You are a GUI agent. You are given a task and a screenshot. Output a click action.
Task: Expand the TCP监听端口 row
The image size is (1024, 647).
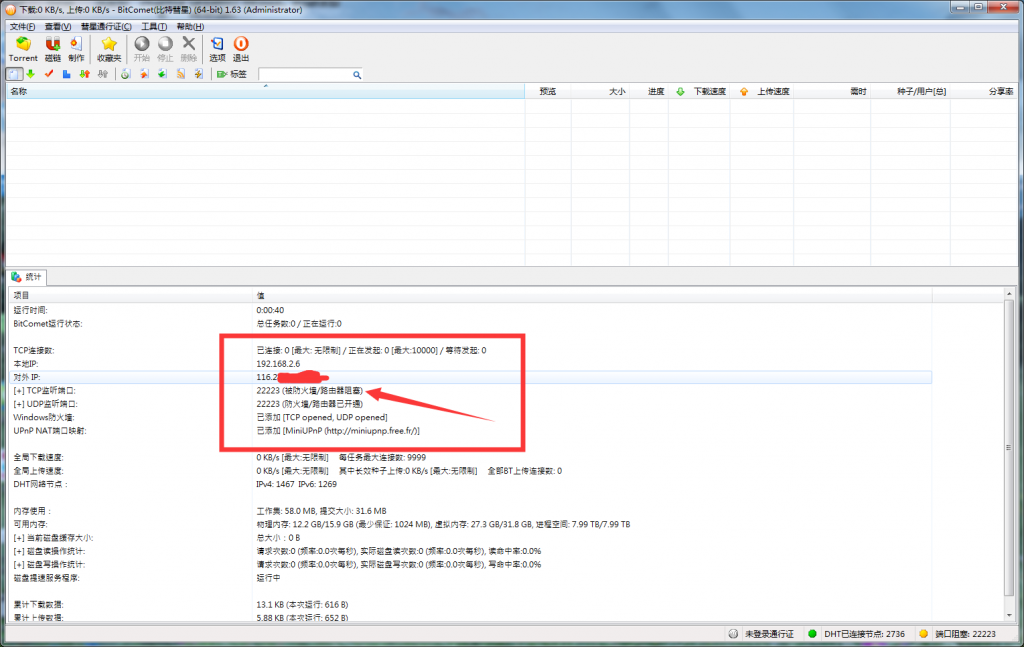coord(19,390)
